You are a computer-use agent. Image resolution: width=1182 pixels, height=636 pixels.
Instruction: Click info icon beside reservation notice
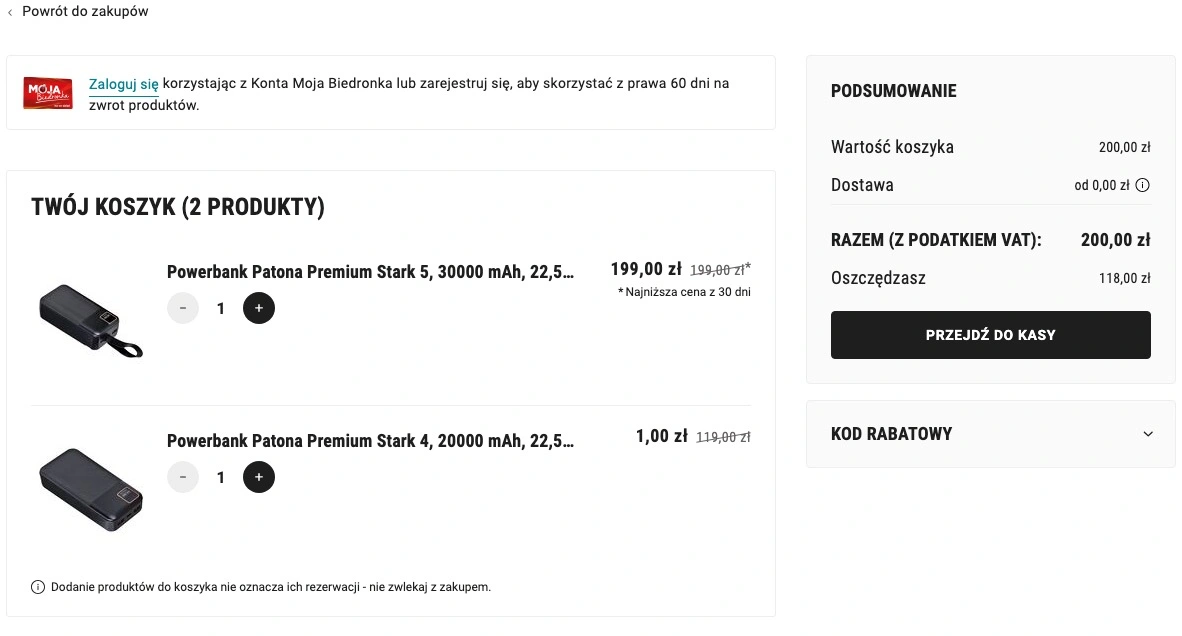tap(38, 587)
